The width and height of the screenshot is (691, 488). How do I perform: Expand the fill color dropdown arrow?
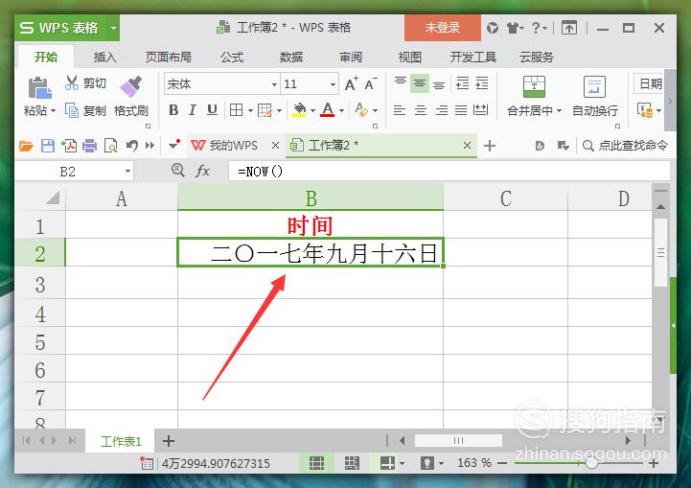(312, 110)
